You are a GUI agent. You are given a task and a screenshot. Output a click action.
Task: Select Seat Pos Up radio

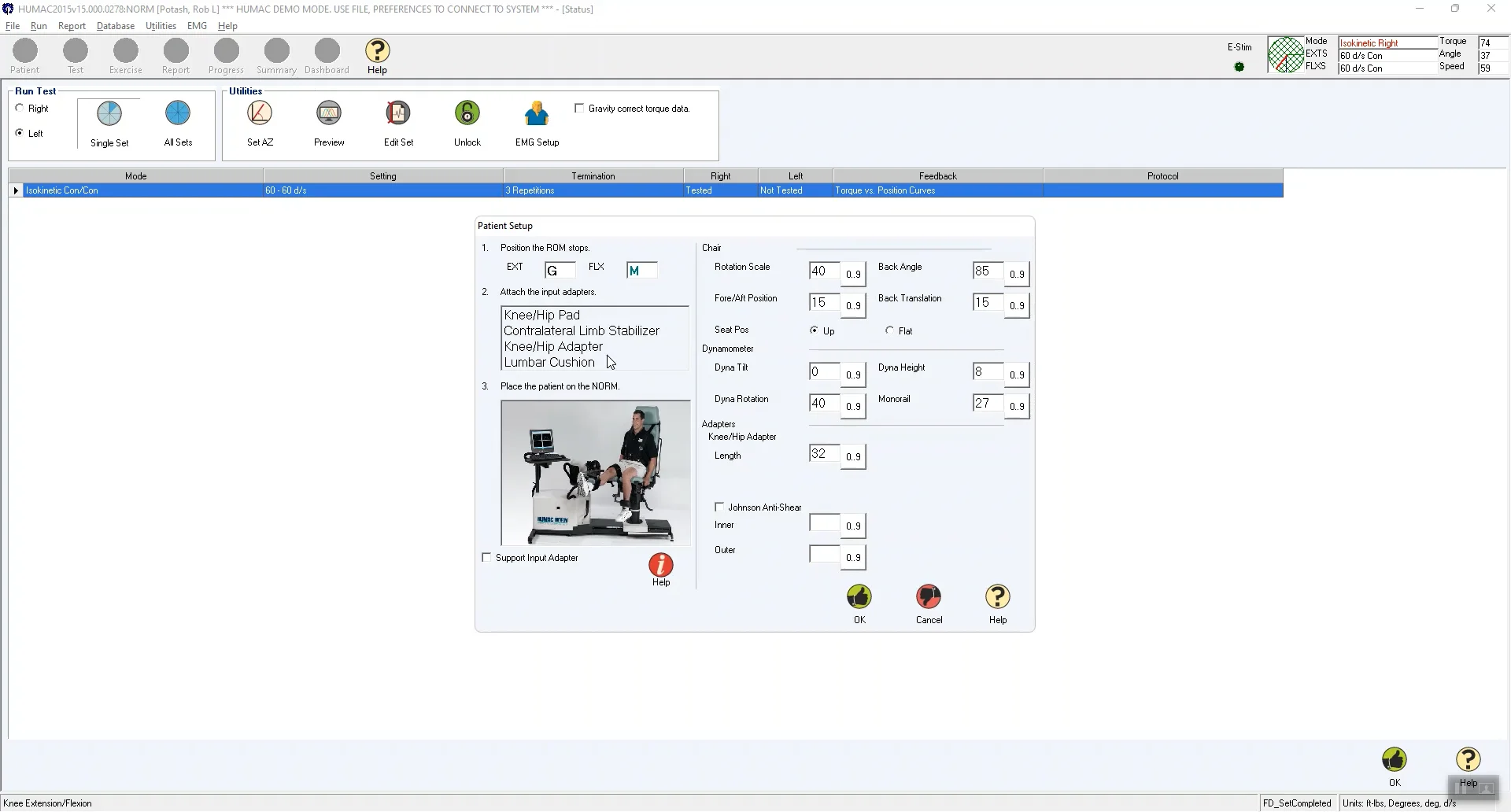pyautogui.click(x=814, y=330)
